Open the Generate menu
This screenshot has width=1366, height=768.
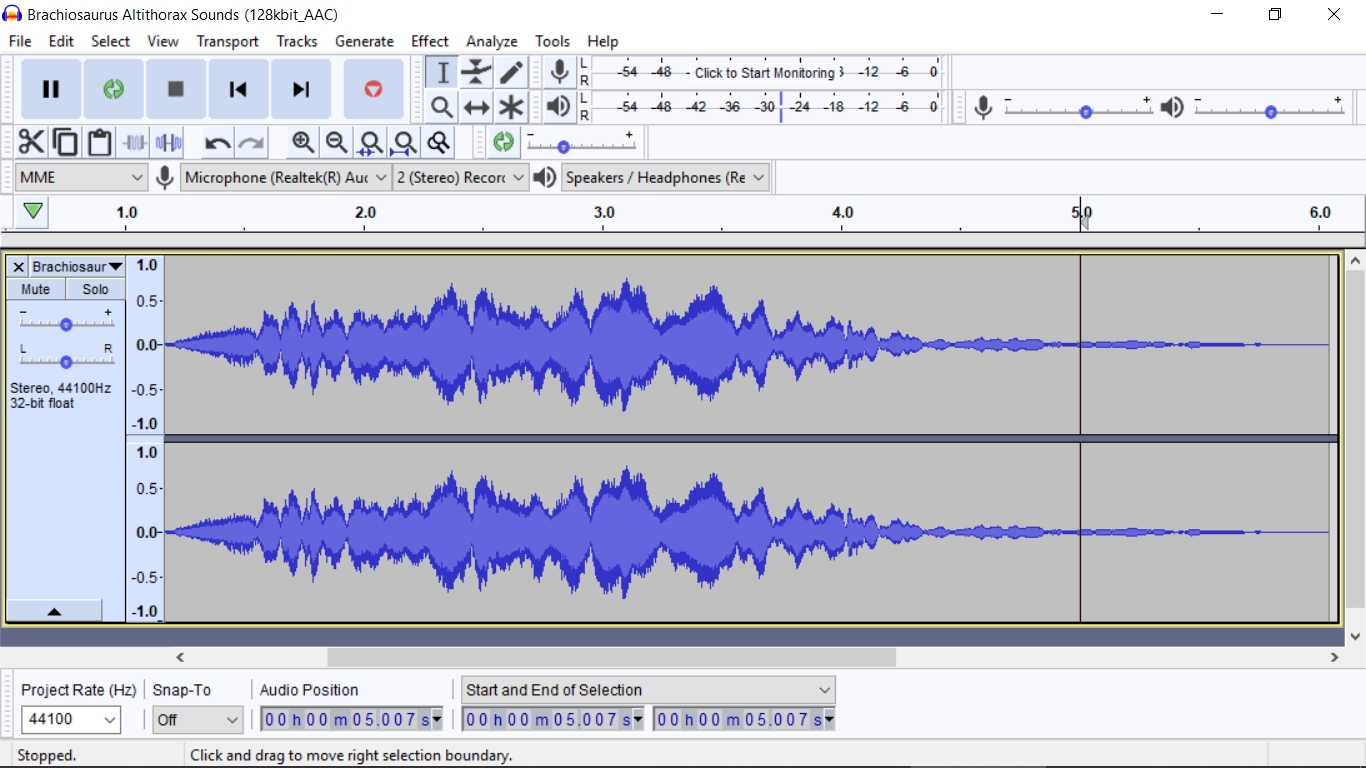point(364,41)
